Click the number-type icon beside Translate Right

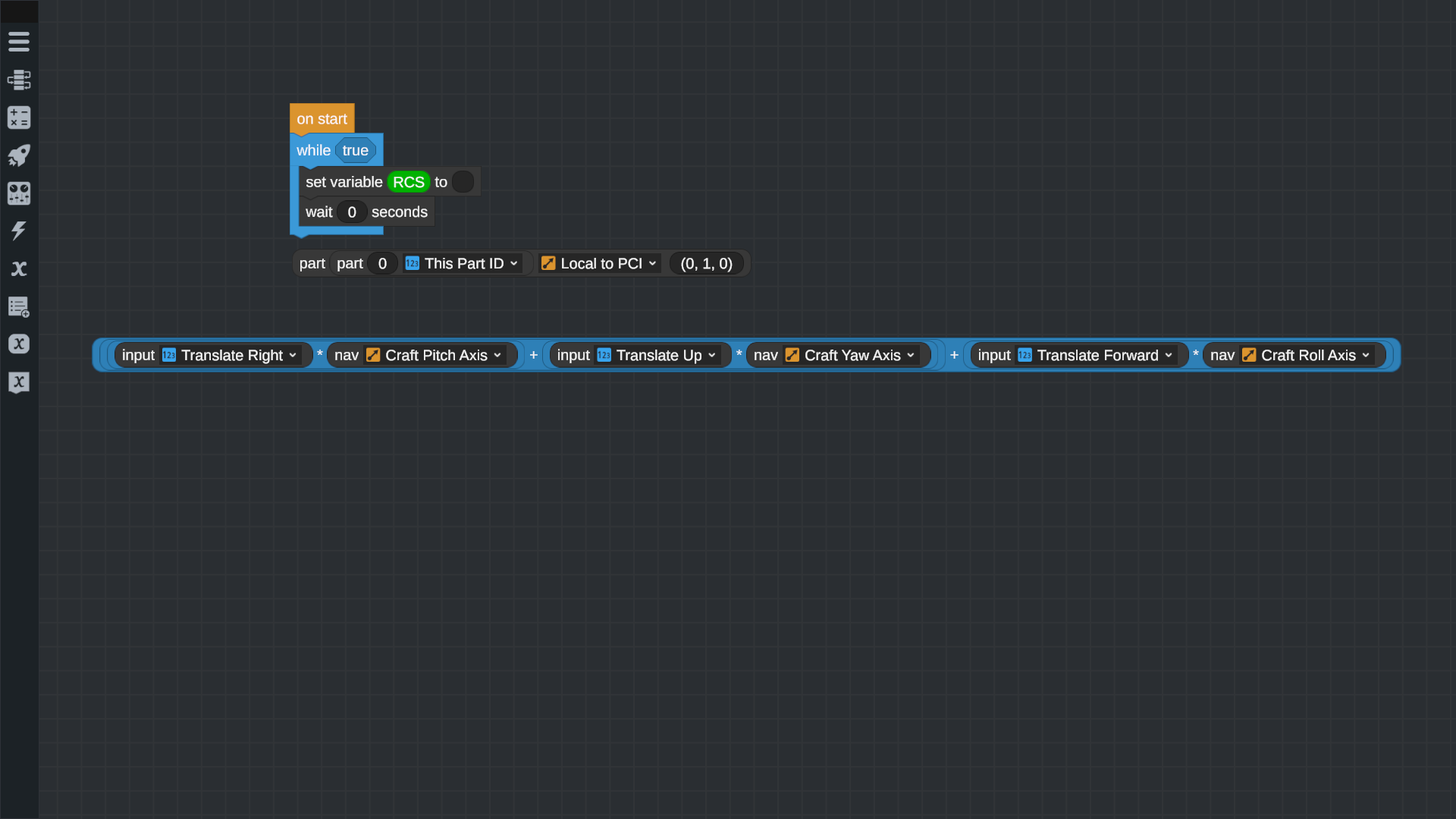169,355
